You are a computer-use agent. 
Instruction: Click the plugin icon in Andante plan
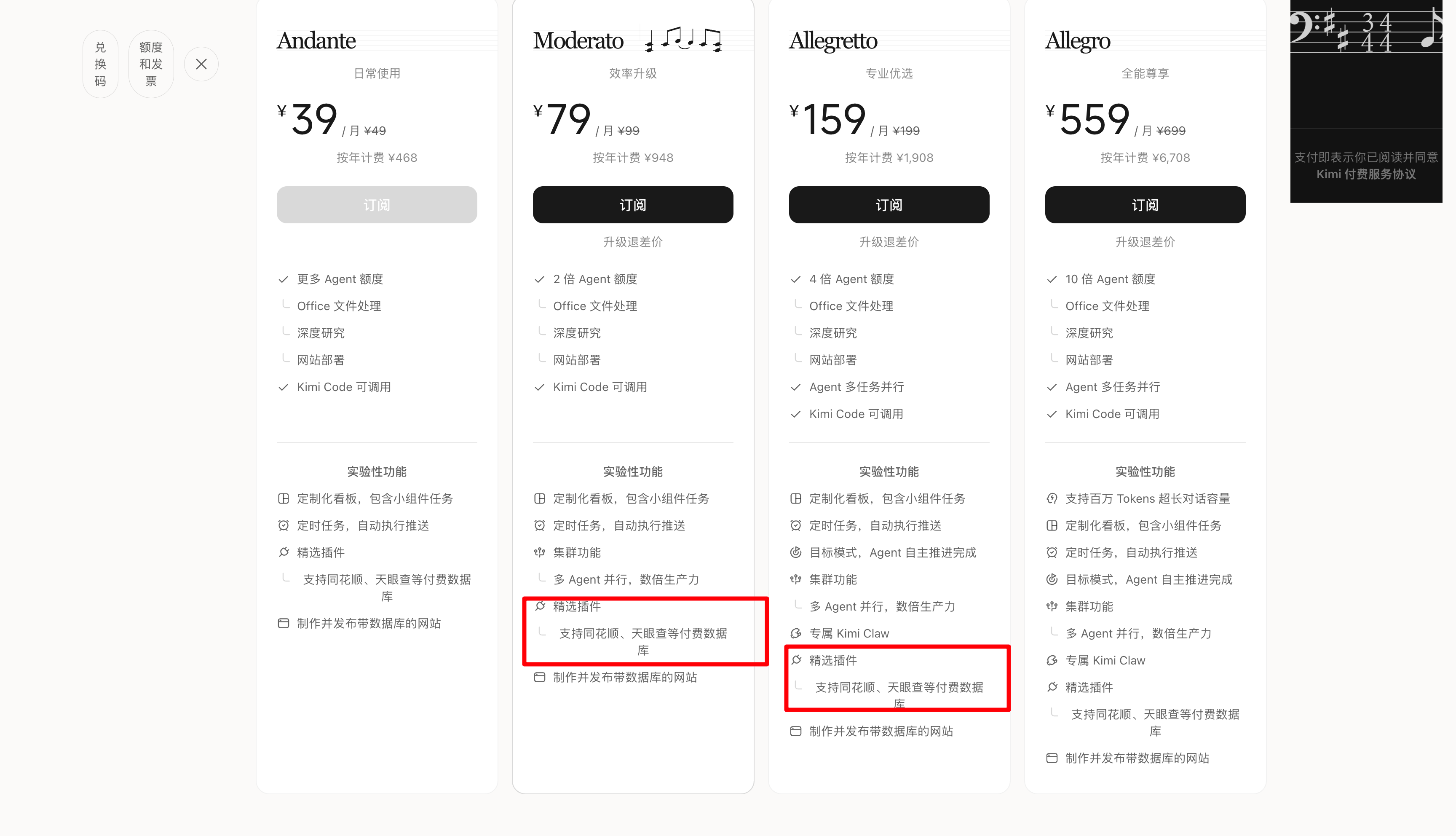(283, 552)
